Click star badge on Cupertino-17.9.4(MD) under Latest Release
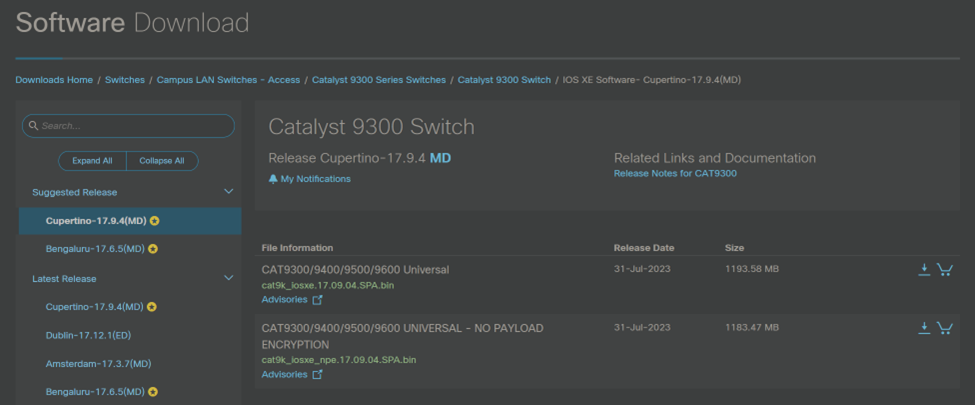 point(152,307)
